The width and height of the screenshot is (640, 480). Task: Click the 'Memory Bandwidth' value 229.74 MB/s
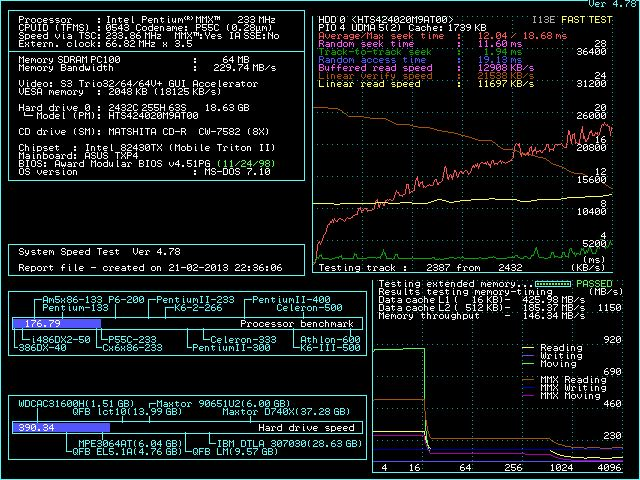tap(244, 68)
